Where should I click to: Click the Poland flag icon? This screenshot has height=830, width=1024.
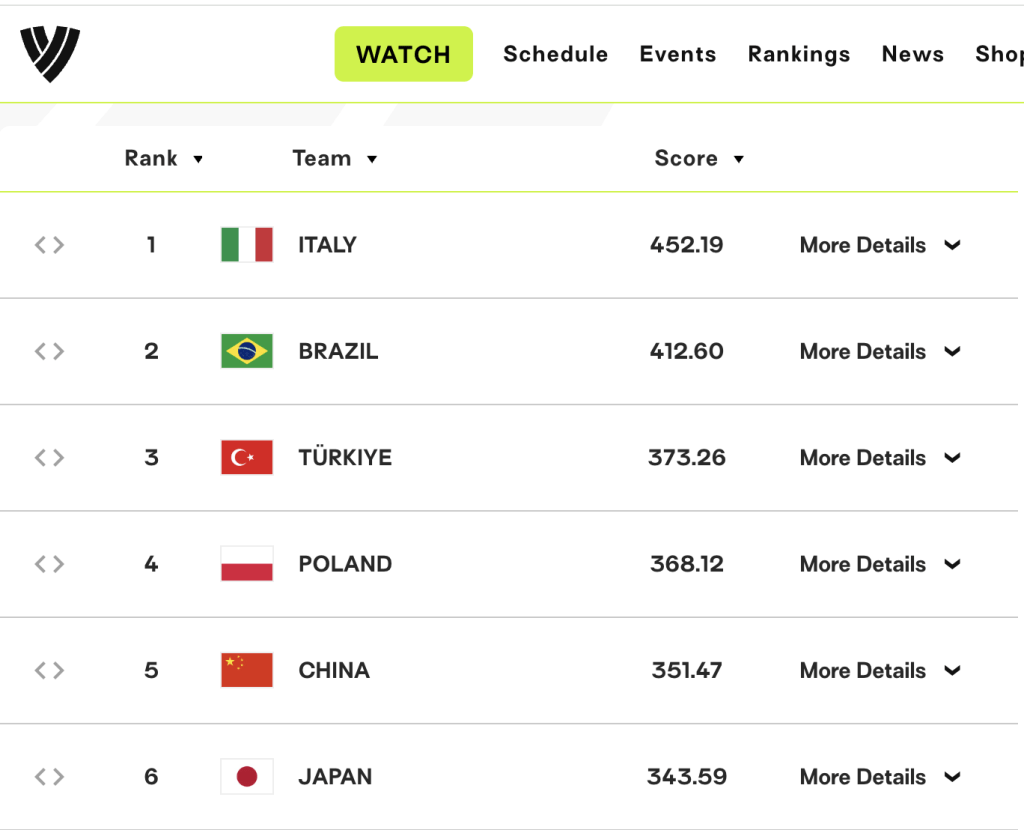pyautogui.click(x=247, y=564)
